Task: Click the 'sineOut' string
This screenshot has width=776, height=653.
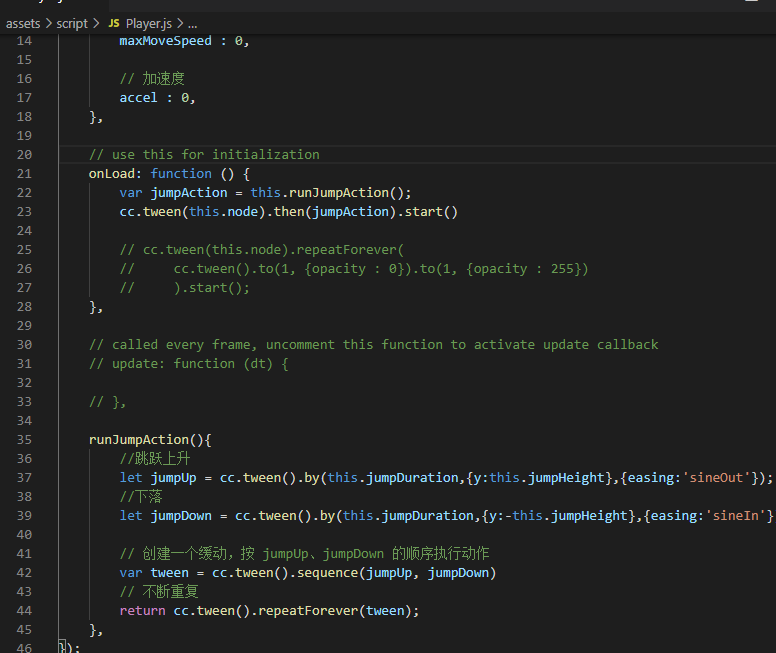Action: click(716, 478)
